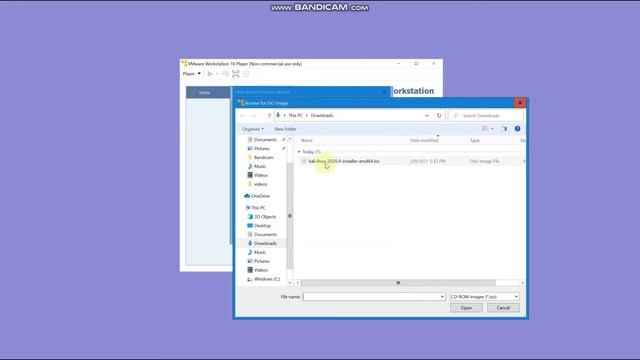This screenshot has width=640, height=360.
Task: Open the Player menu in VMware
Action: coord(191,74)
